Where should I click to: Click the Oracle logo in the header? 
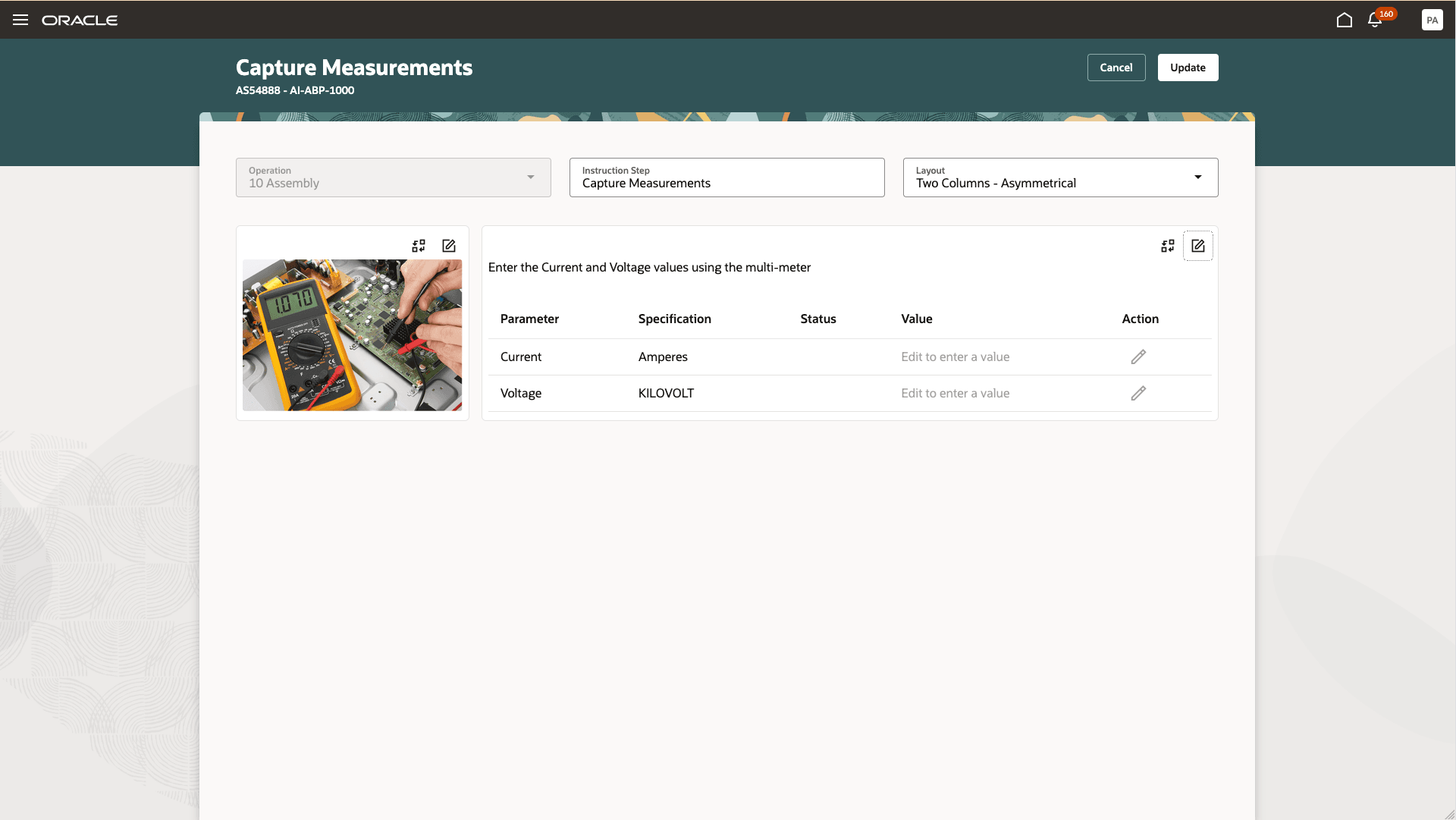[80, 20]
